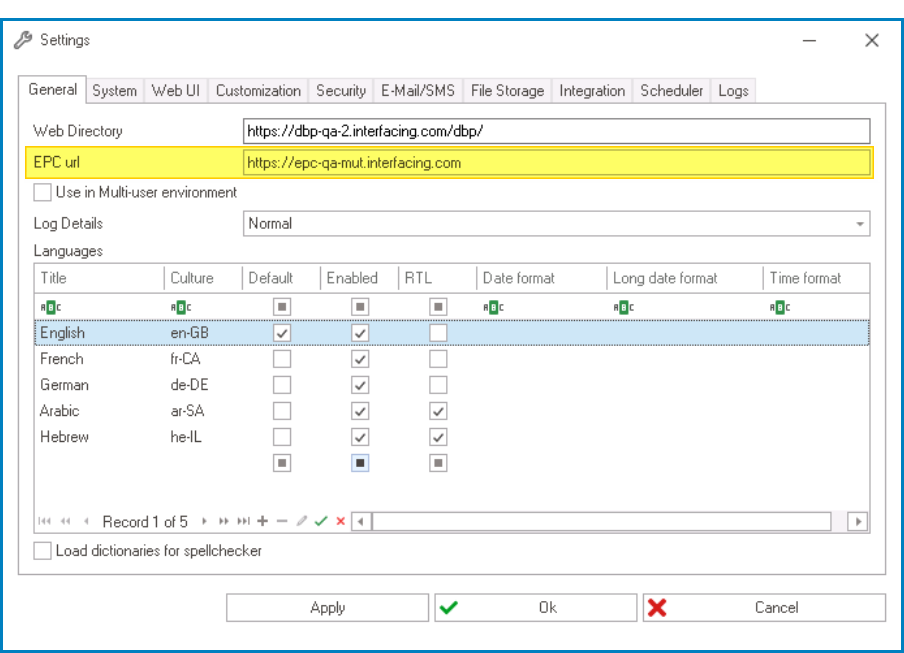This screenshot has height=653, width=904.
Task: Delete the current language record
Action: (x=282, y=521)
